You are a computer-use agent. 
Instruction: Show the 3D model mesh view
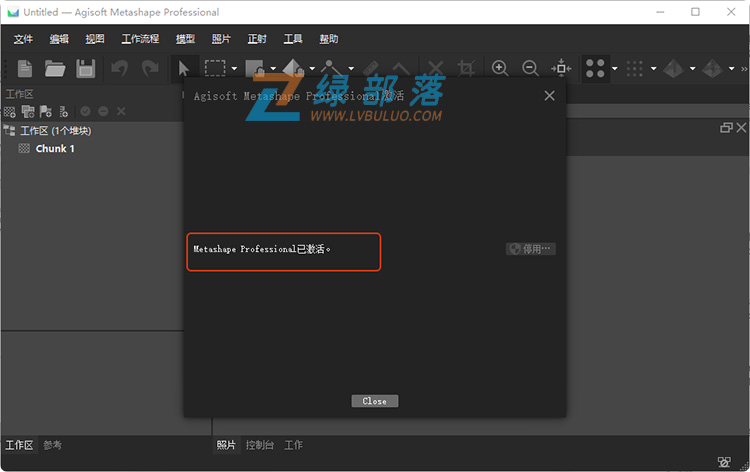(x=673, y=68)
